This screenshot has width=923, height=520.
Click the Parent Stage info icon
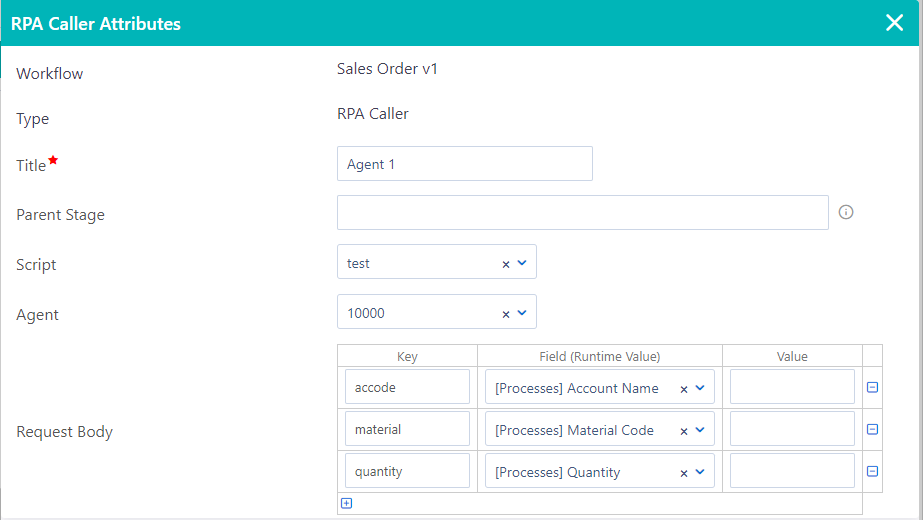(846, 212)
